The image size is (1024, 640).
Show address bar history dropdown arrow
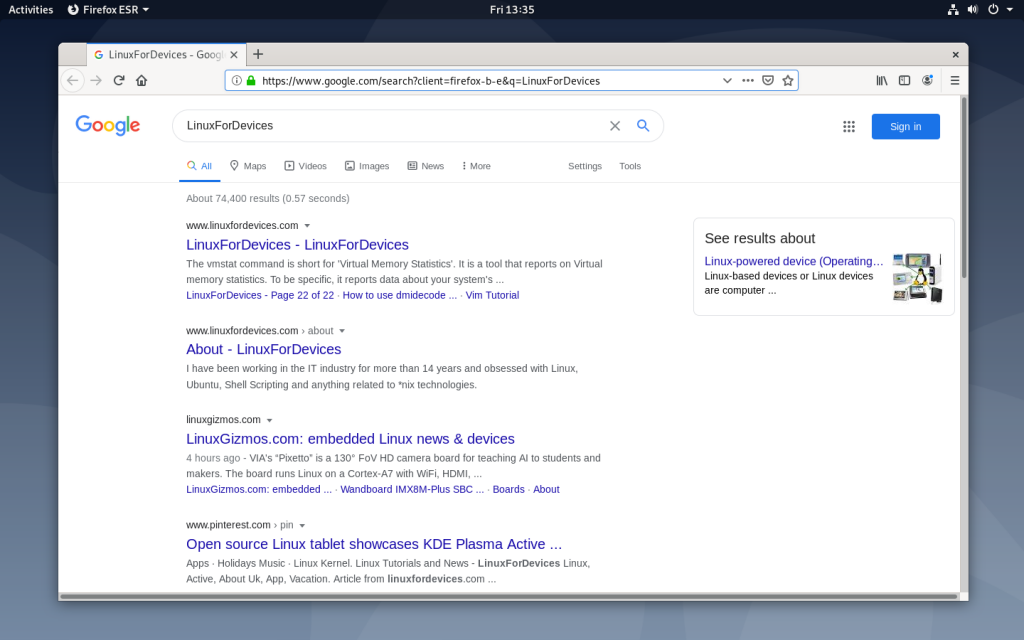pos(727,80)
